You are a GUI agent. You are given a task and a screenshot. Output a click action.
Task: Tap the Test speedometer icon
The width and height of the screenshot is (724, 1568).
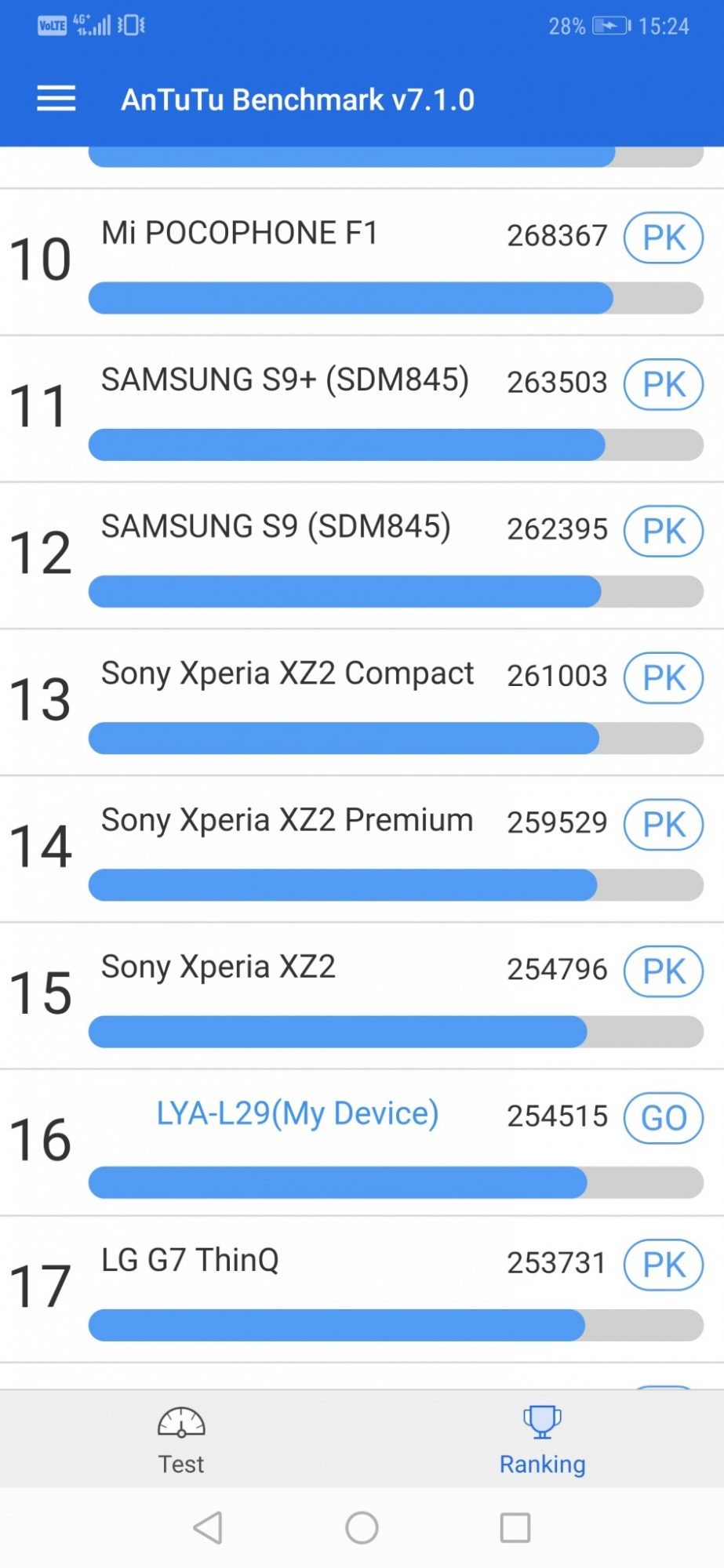coord(181,1422)
